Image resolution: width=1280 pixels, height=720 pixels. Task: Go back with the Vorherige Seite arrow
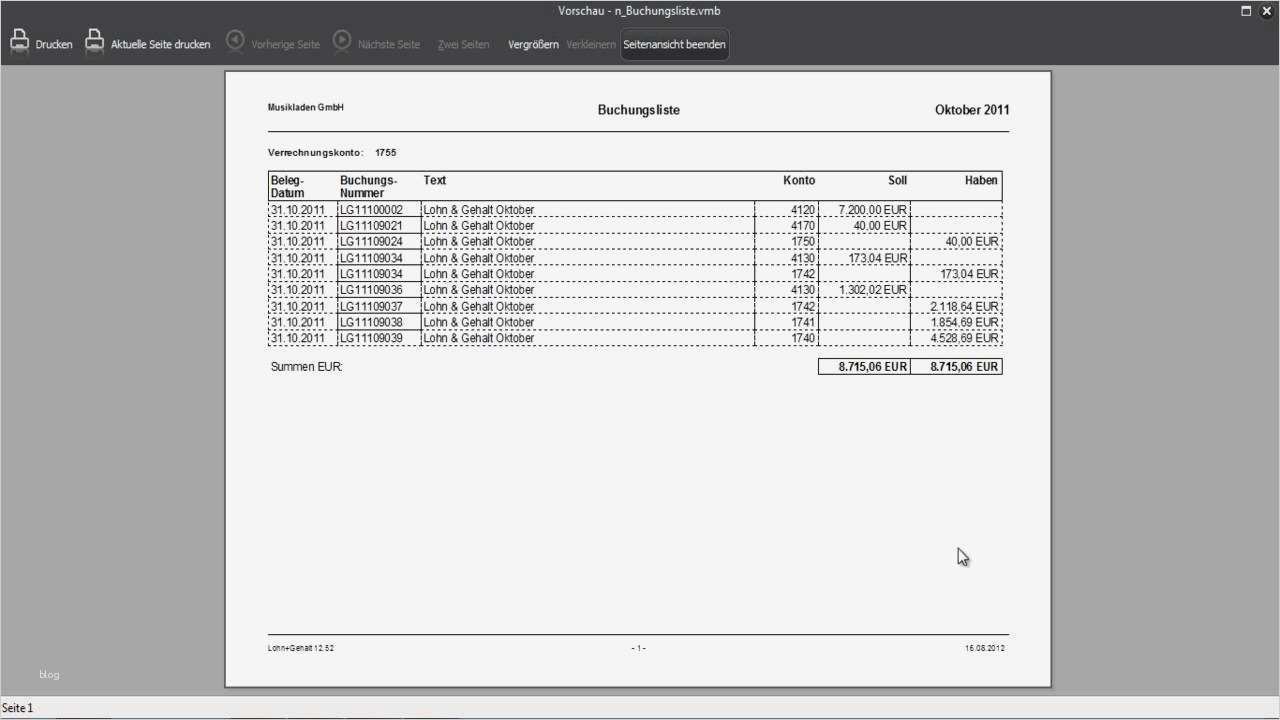coord(235,40)
